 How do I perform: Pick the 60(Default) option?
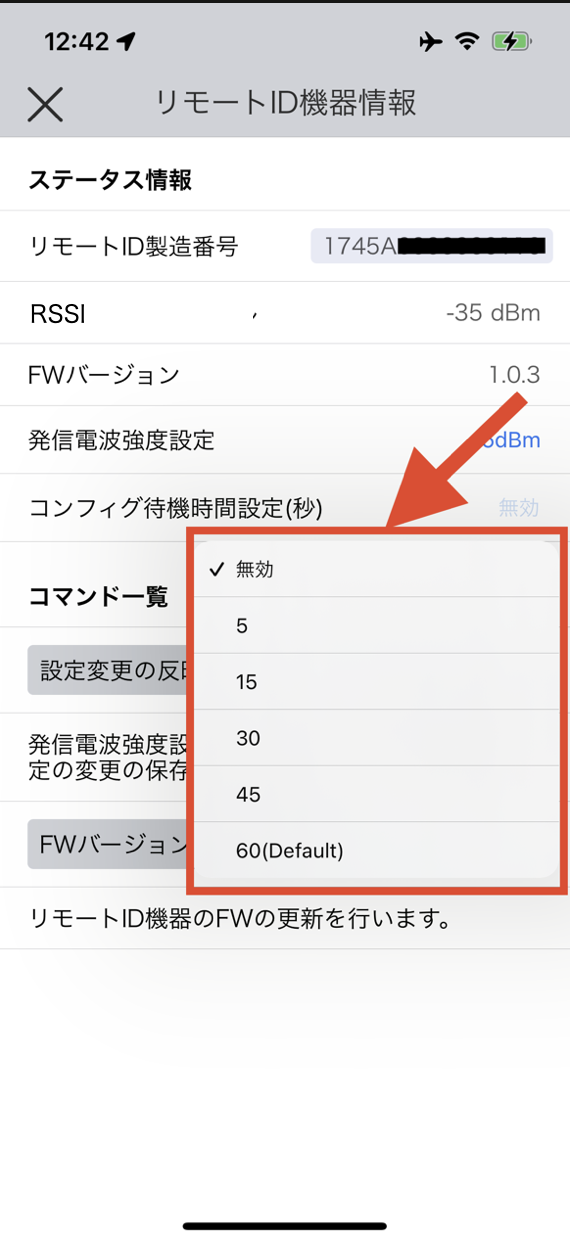375,851
